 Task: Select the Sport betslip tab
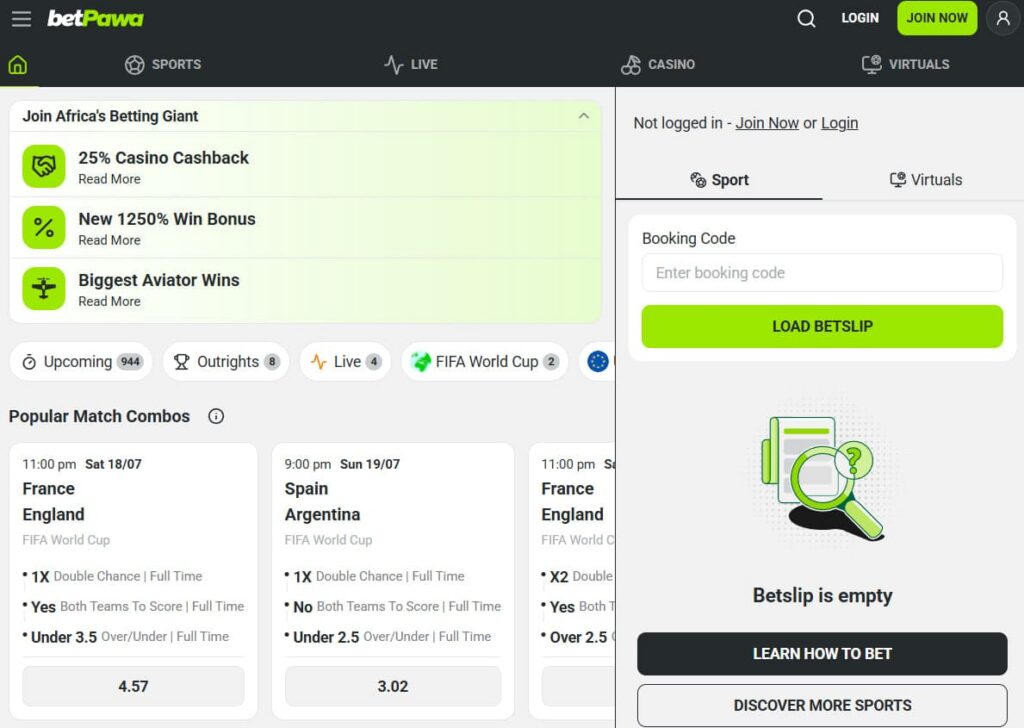pyautogui.click(x=719, y=180)
